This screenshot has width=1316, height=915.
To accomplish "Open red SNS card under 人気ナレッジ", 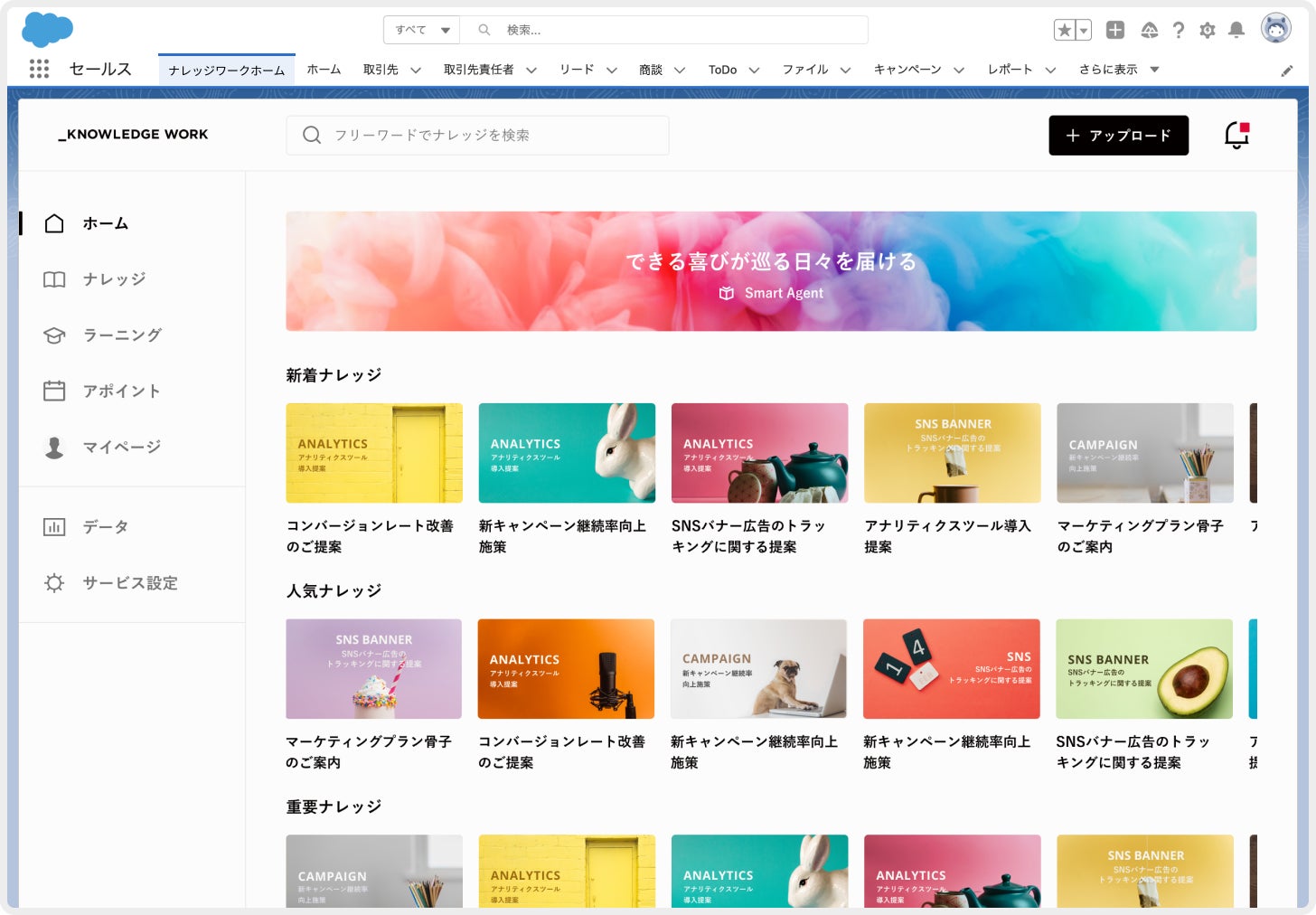I will pos(952,669).
